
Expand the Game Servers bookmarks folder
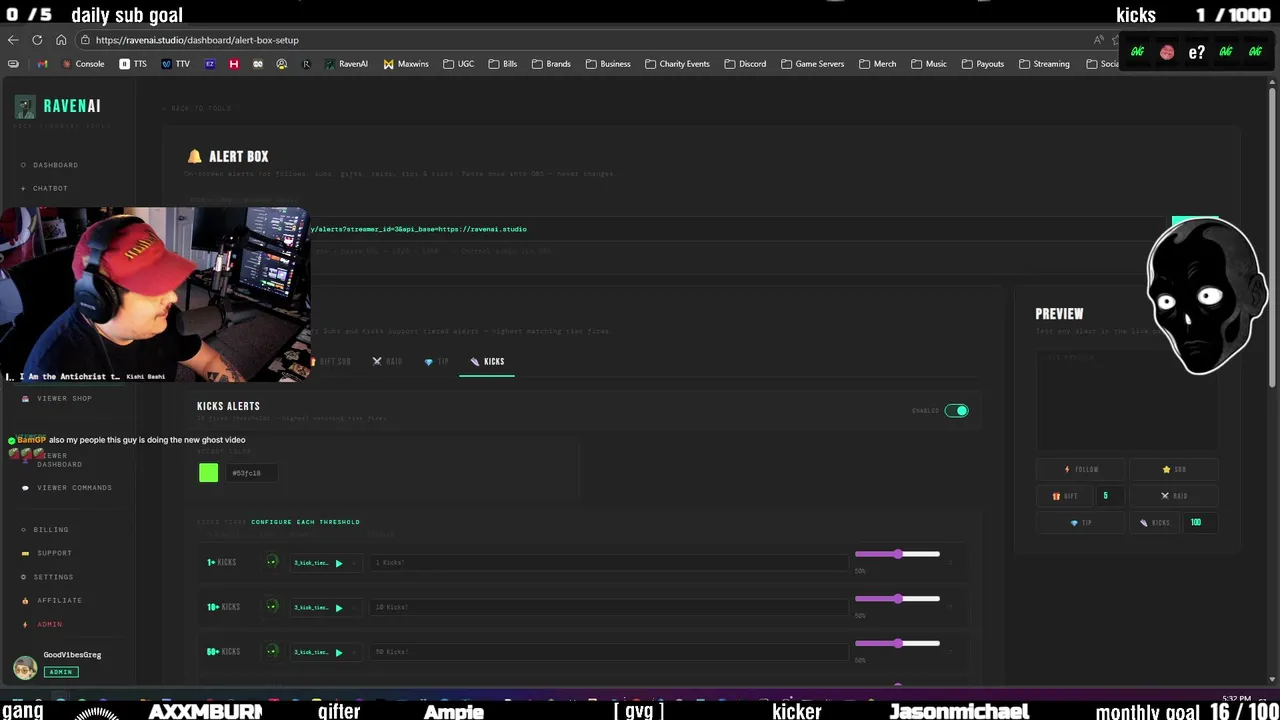[812, 64]
